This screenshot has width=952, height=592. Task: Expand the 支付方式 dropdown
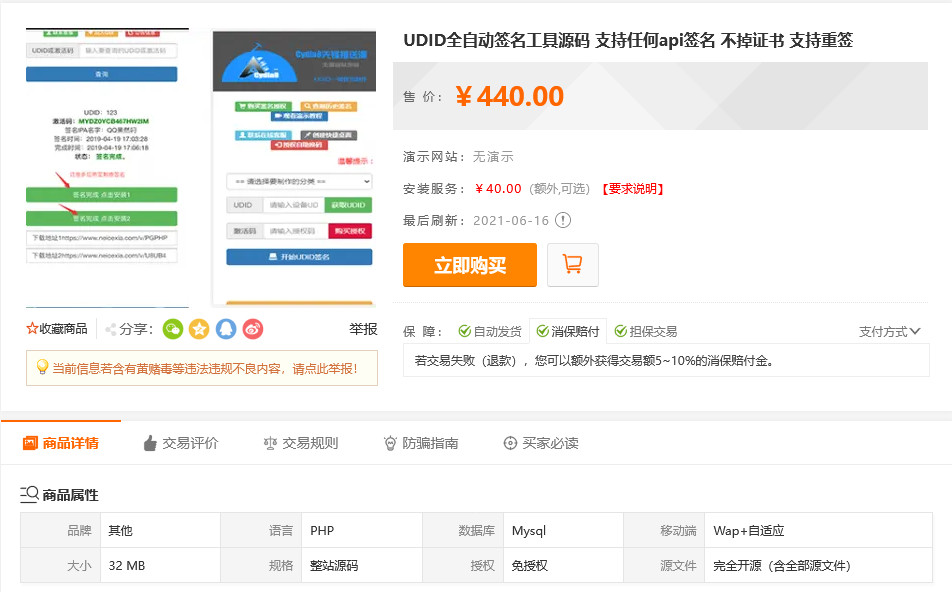click(889, 332)
